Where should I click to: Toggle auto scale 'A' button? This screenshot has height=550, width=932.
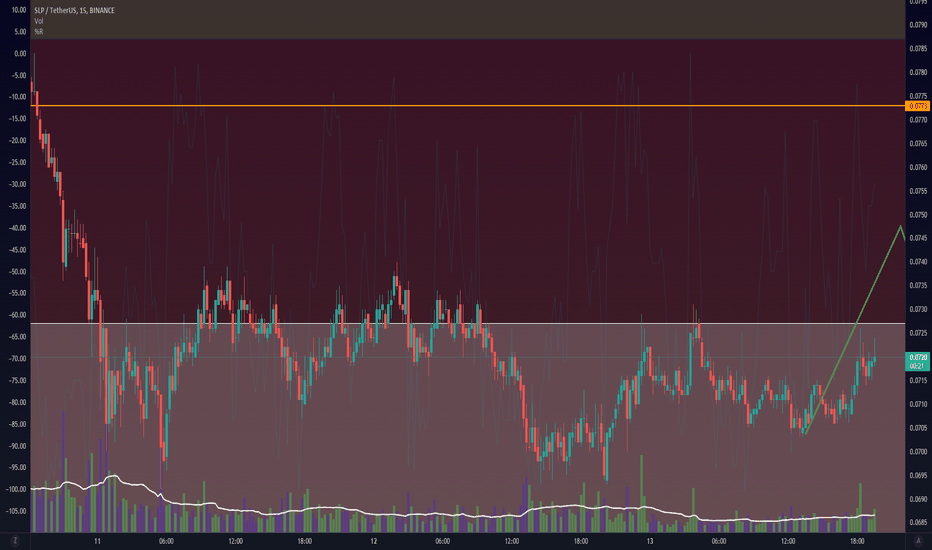coord(917,540)
